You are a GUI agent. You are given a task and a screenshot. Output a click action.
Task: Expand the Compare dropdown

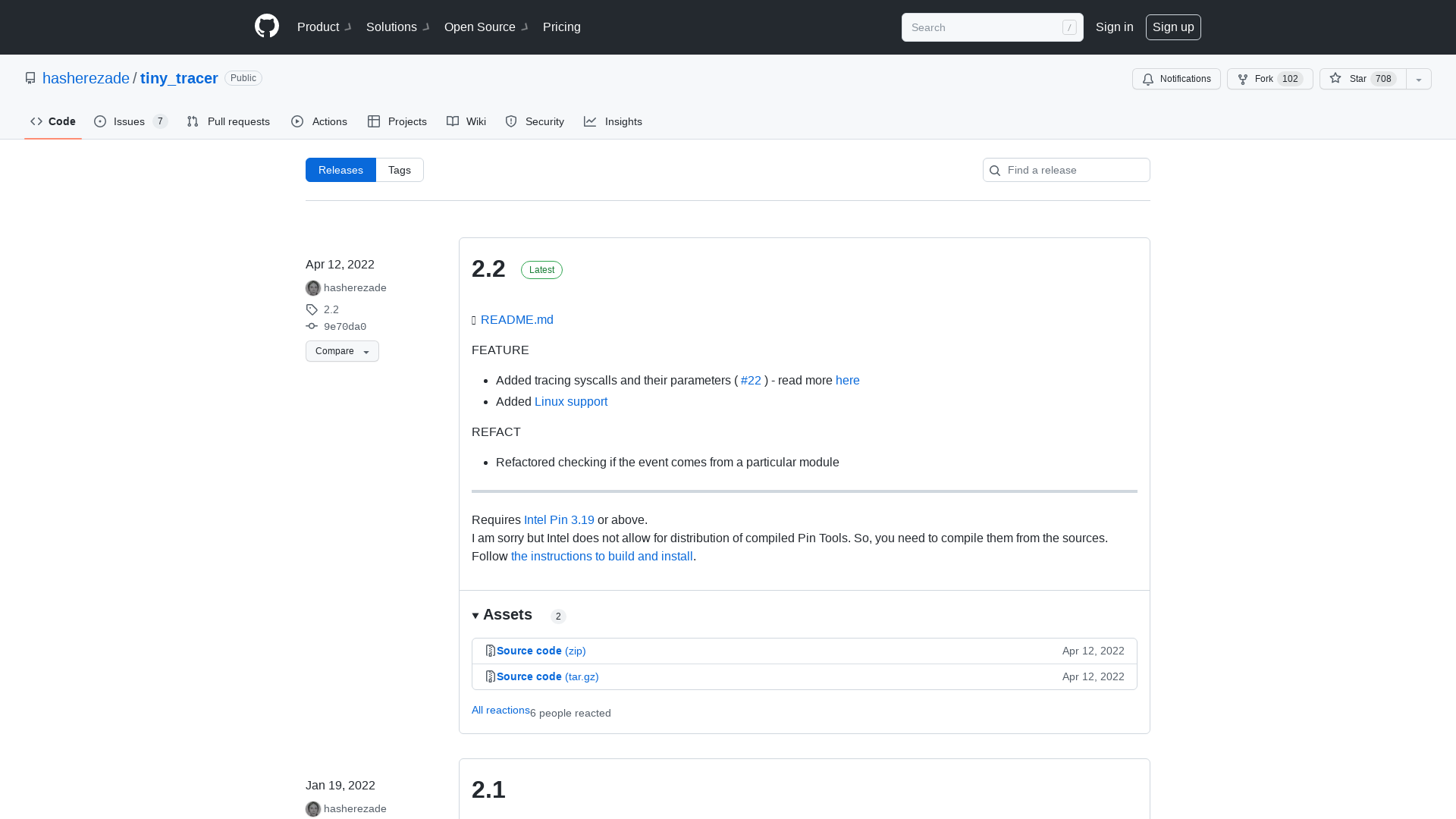[342, 351]
